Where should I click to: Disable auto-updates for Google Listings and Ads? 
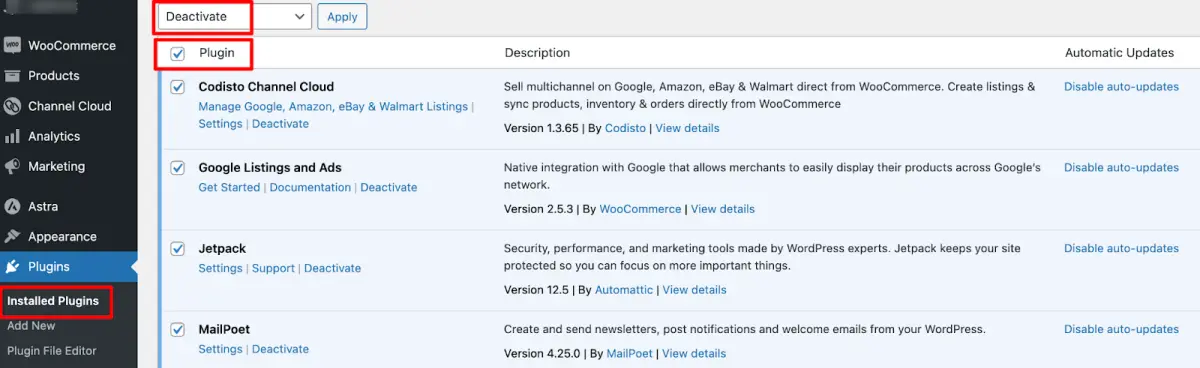[1121, 168]
